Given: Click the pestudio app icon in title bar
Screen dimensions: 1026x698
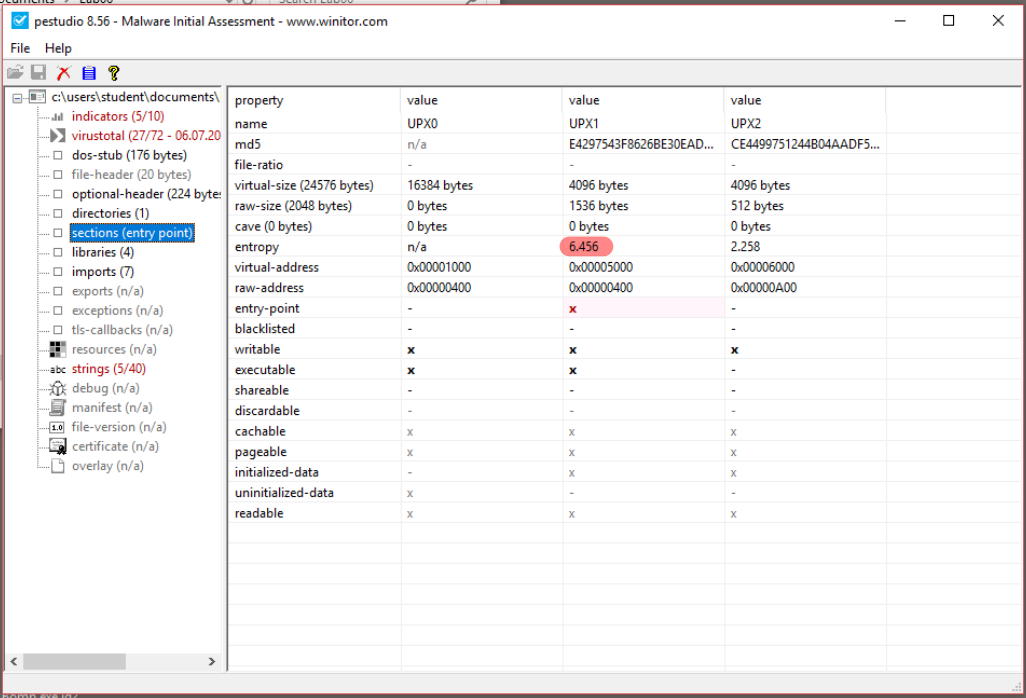Looking at the screenshot, I should [20, 21].
